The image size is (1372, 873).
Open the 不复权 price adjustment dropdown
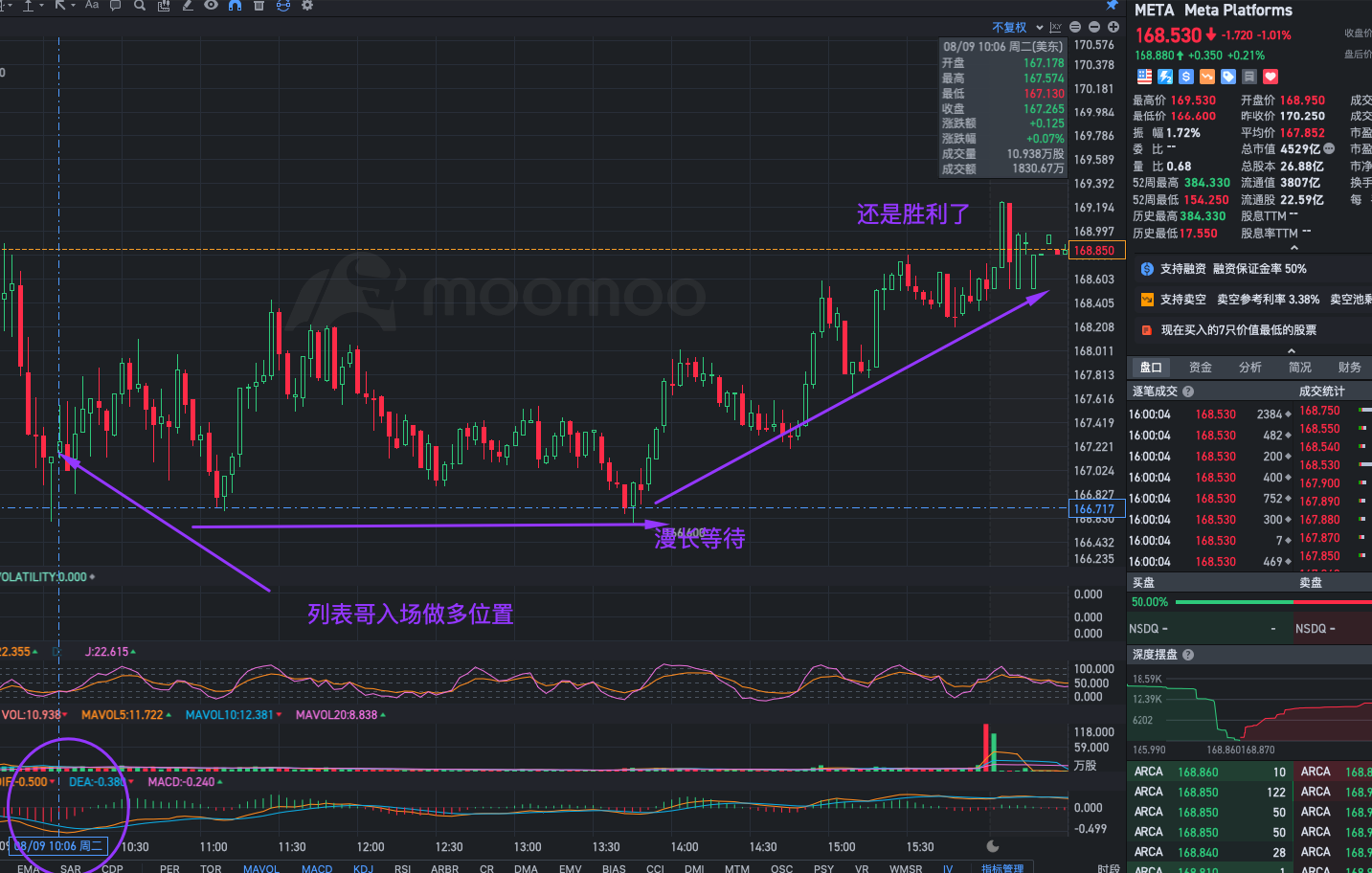click(1017, 28)
